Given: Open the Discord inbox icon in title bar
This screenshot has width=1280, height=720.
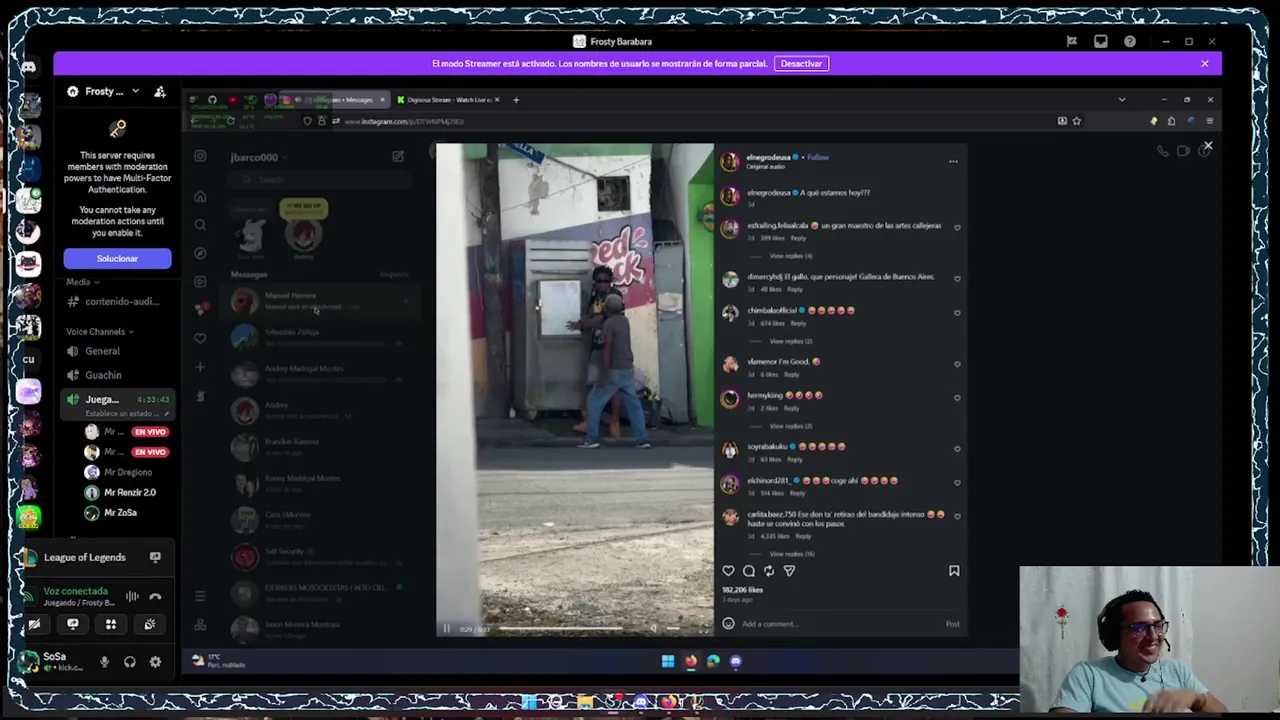Looking at the screenshot, I should (1100, 41).
